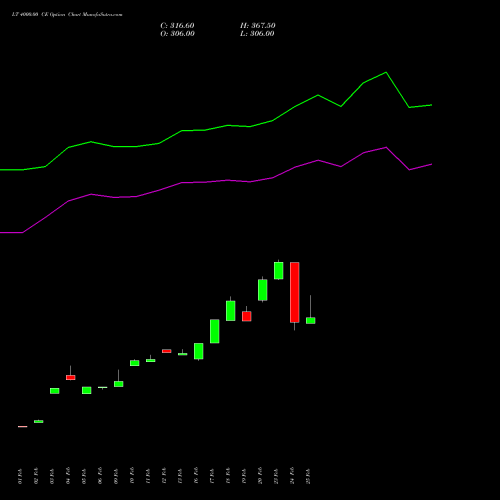Select the 01 Feb date axis label
The width and height of the screenshot is (500, 500).
[20, 476]
